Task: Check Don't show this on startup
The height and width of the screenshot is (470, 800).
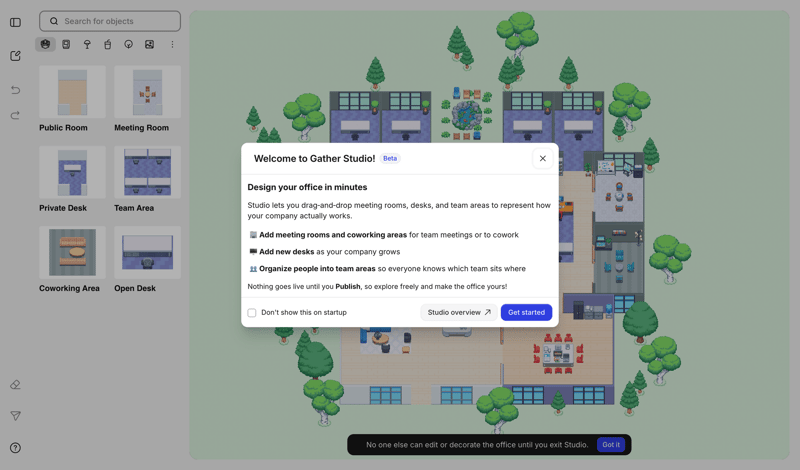Action: coord(252,312)
